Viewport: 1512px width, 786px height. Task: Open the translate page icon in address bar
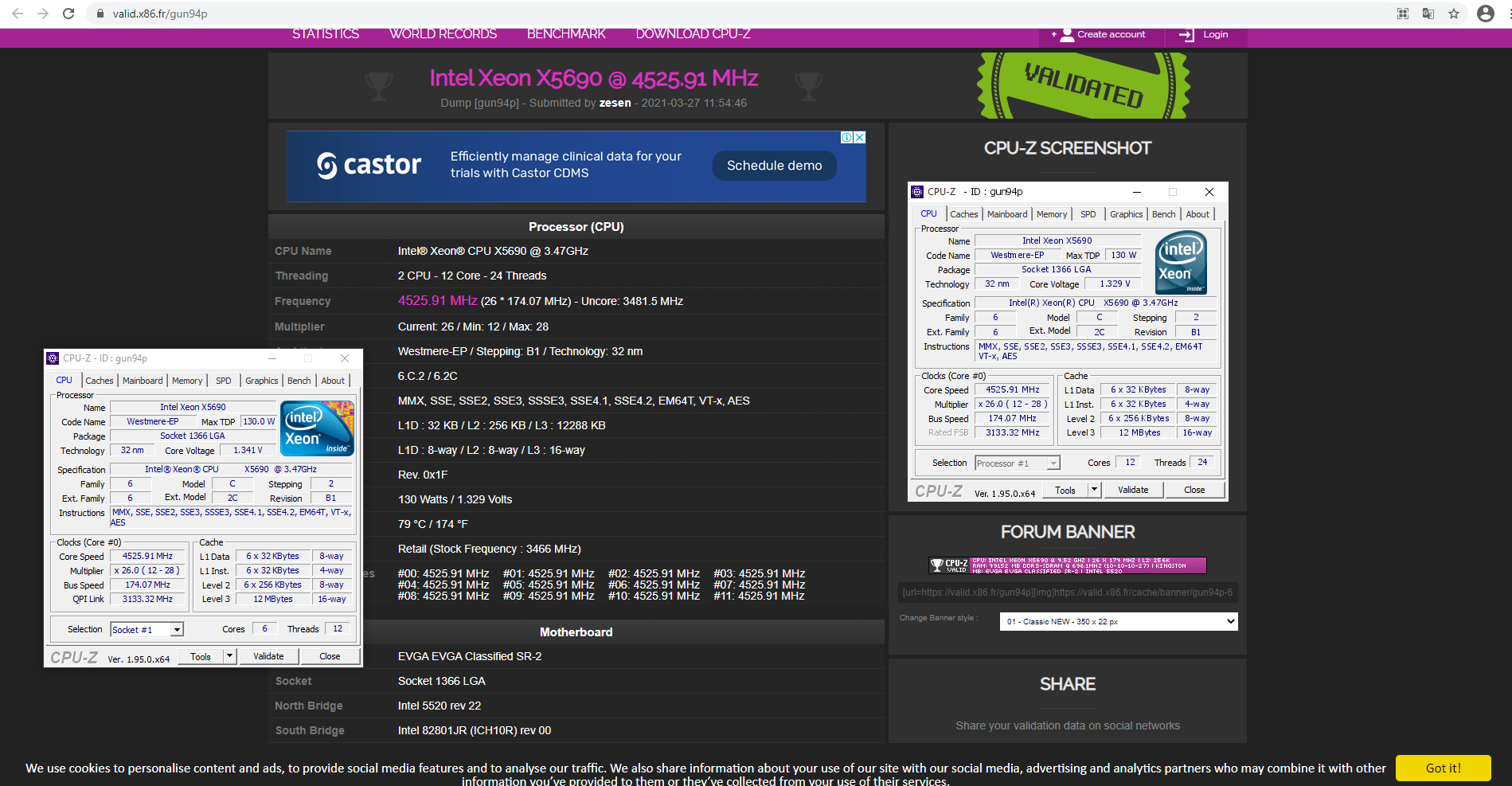1428,14
